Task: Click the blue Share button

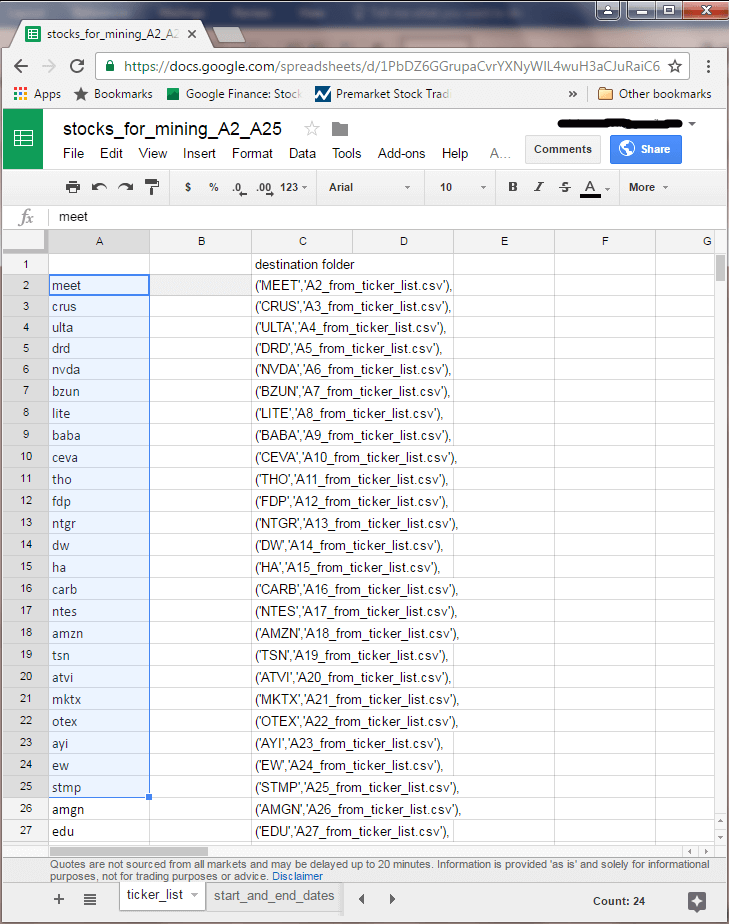Action: point(646,149)
